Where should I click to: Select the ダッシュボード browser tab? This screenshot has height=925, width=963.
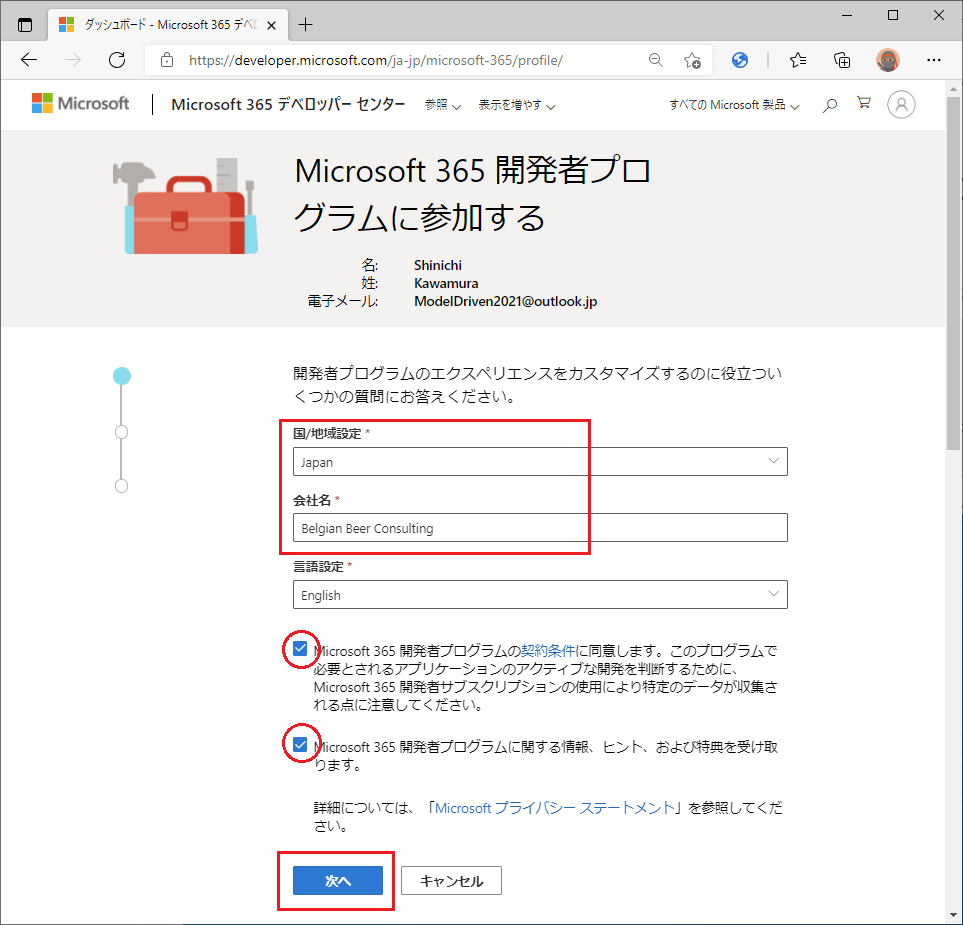(x=167, y=25)
